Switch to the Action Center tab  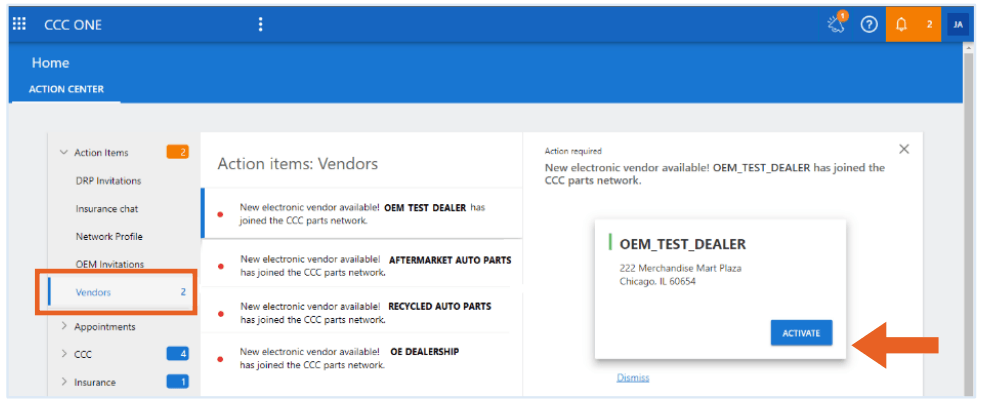(x=66, y=89)
